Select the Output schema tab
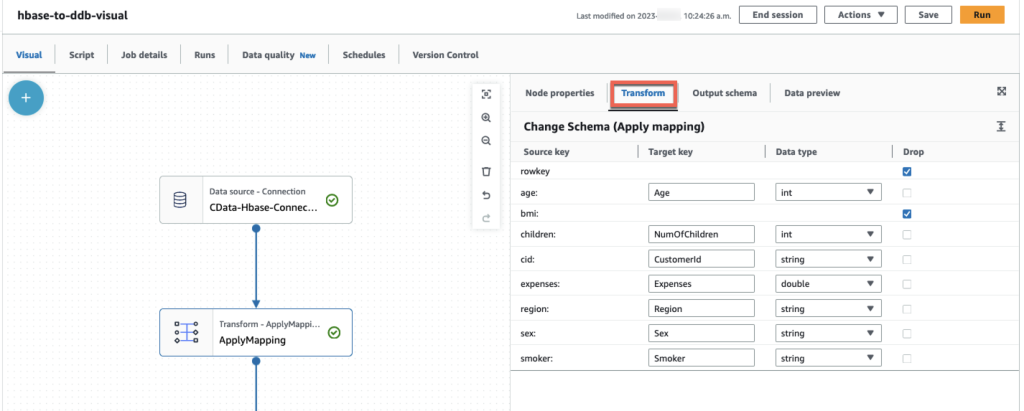This screenshot has height=411, width=1024. click(x=724, y=93)
